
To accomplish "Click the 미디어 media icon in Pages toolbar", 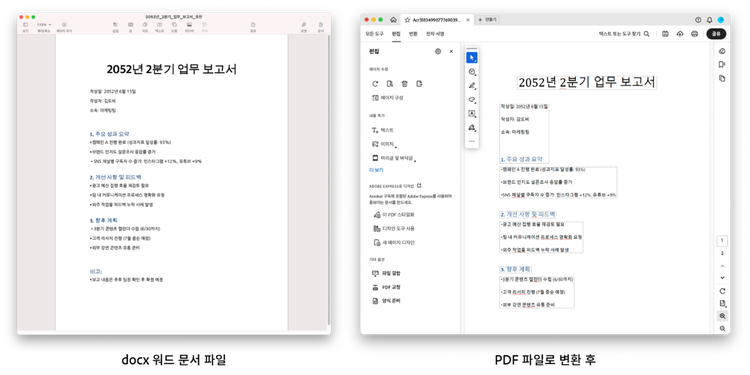I will [189, 24].
